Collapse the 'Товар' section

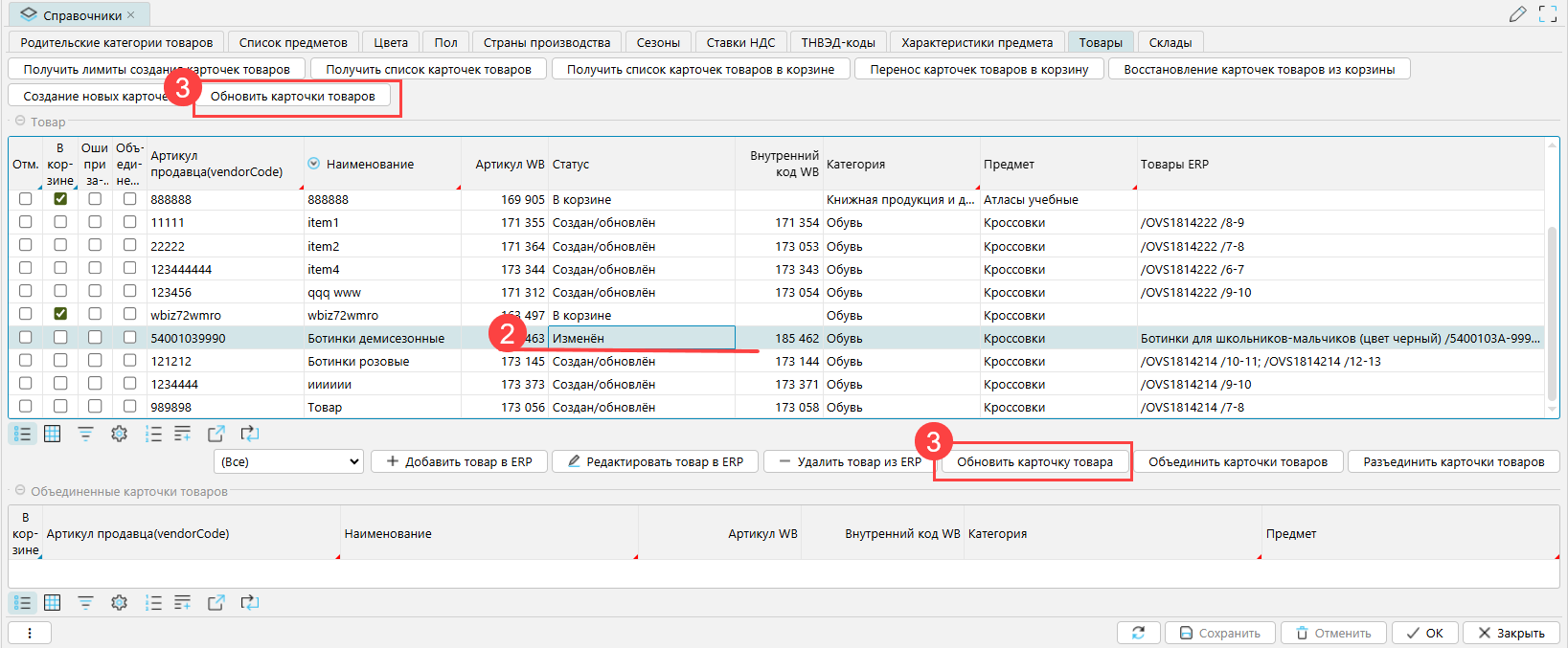click(x=20, y=122)
